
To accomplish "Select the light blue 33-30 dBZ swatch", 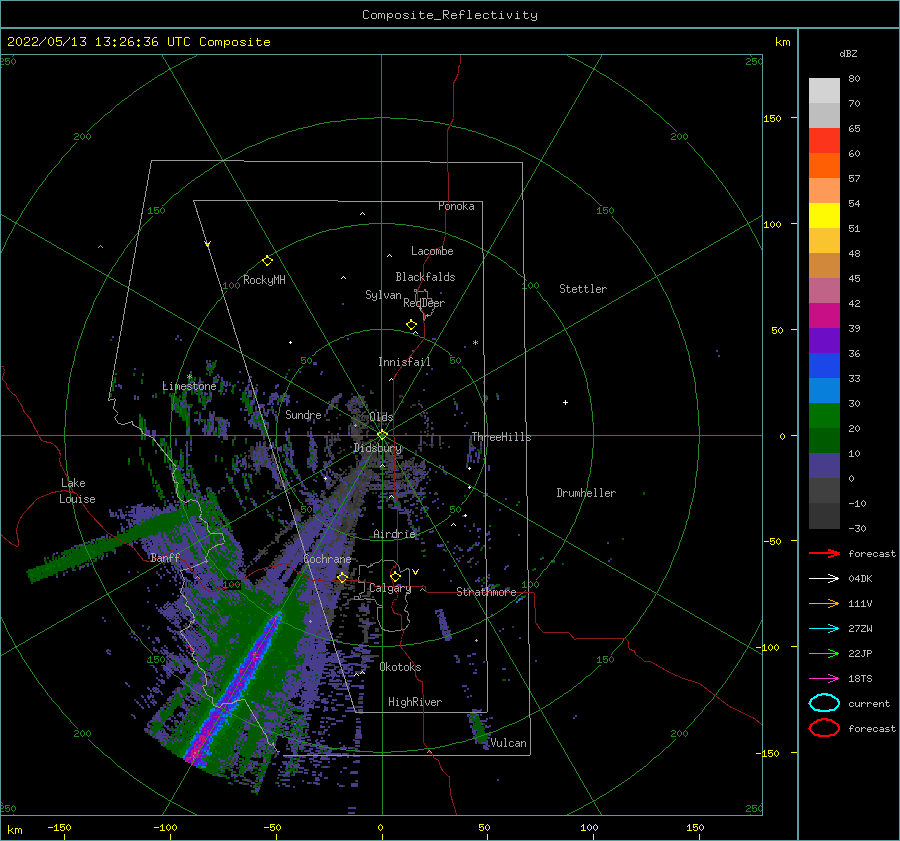I will coord(824,390).
